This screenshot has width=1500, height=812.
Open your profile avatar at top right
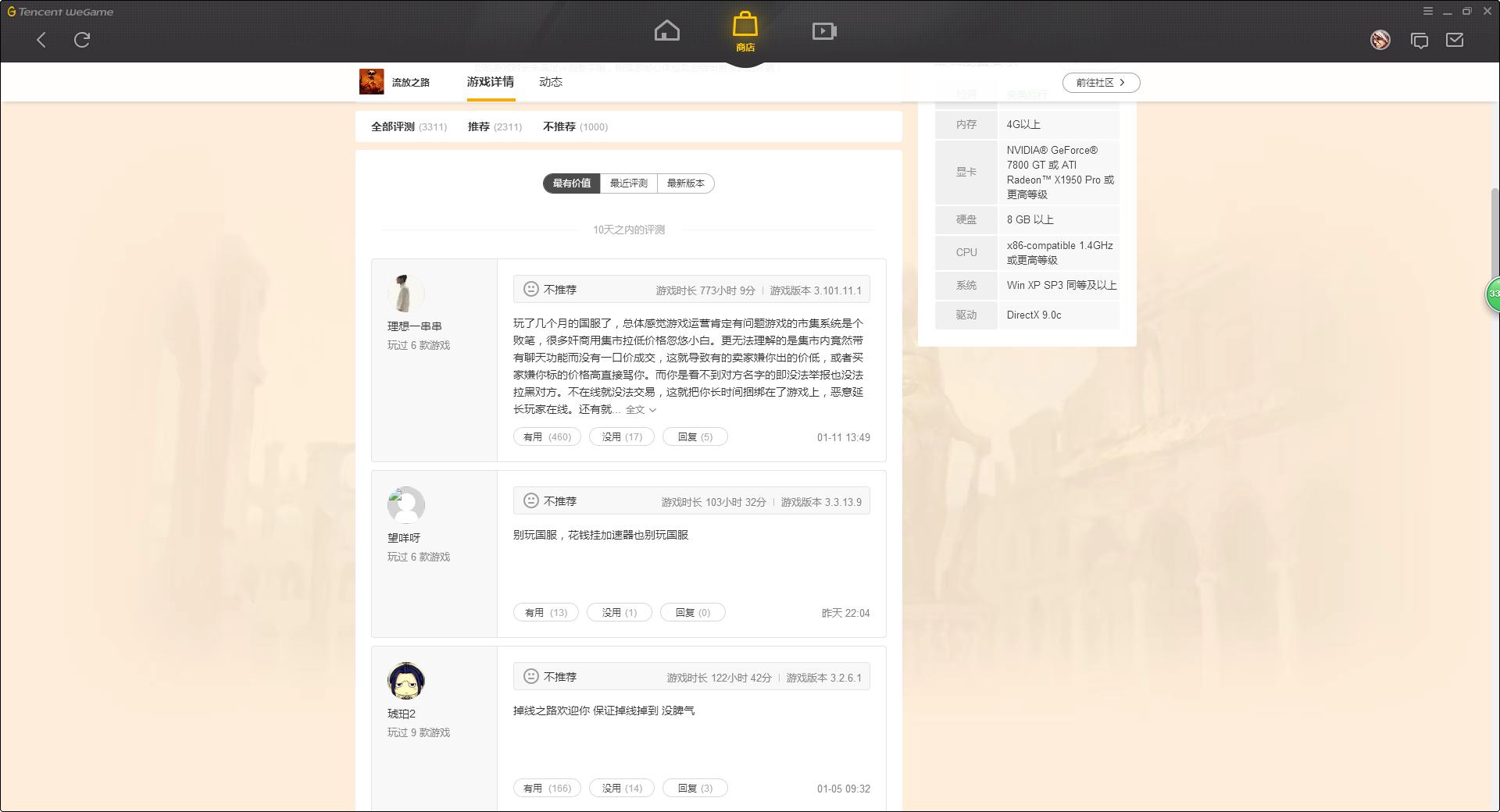tap(1380, 40)
